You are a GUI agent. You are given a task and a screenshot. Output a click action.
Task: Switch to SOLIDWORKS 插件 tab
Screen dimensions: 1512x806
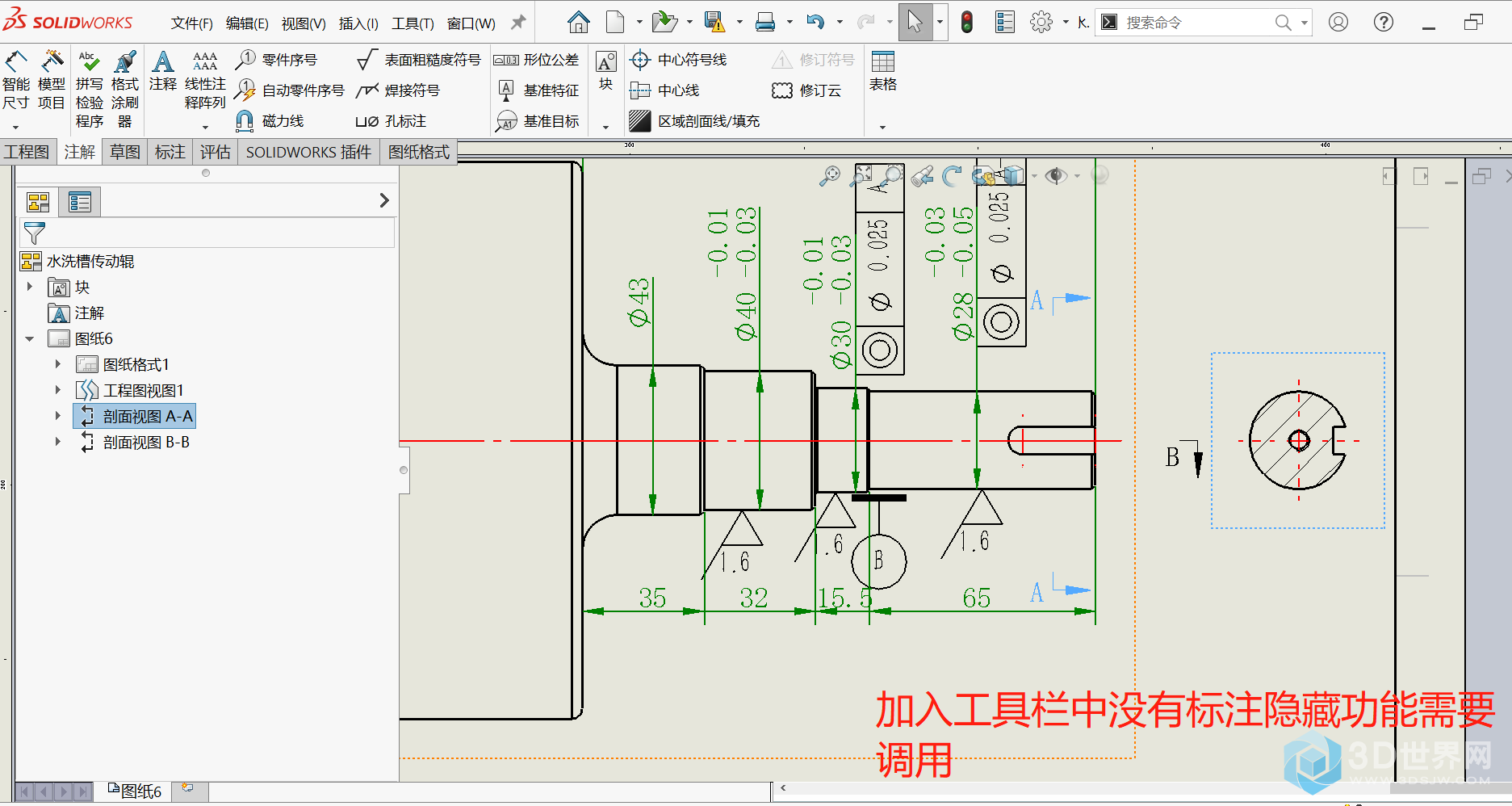[308, 152]
